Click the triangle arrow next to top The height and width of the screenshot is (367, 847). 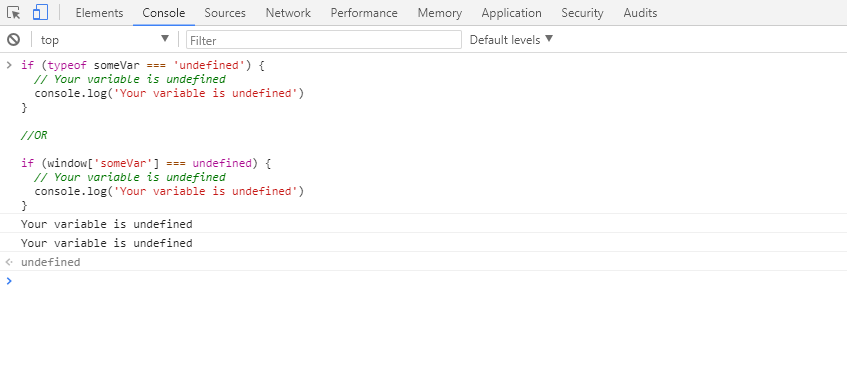165,39
